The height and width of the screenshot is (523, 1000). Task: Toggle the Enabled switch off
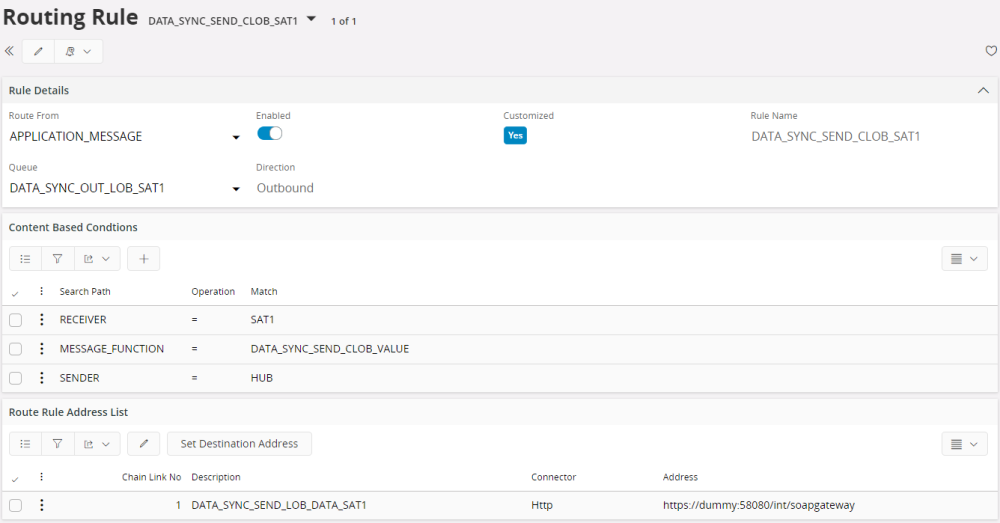tap(270, 134)
